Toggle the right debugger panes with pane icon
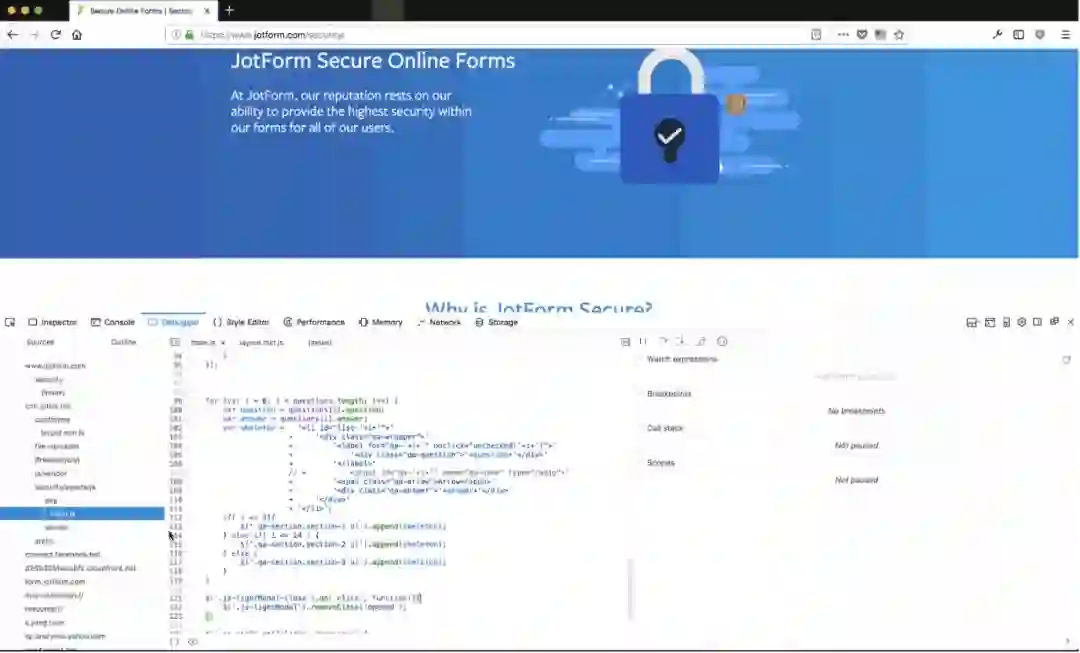This screenshot has height=653, width=1080. [x=625, y=342]
